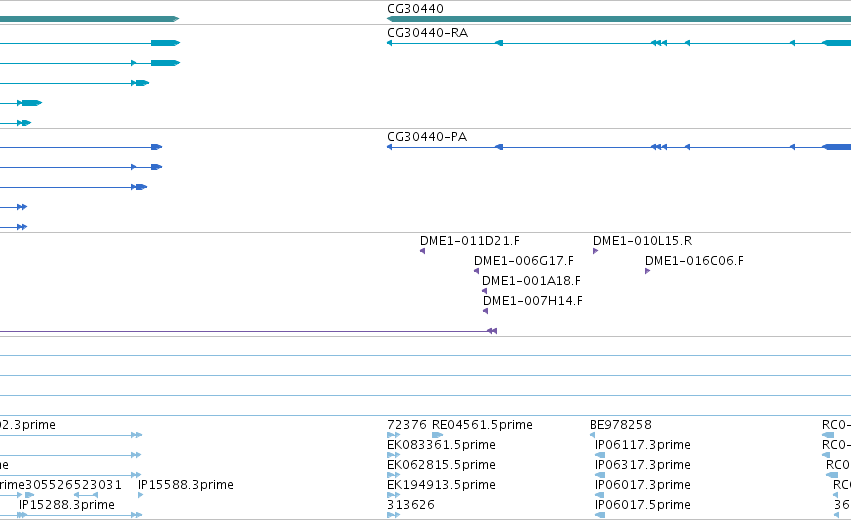Click the DME1-010L15.R label
This screenshot has width=851, height=520.
coord(642,240)
